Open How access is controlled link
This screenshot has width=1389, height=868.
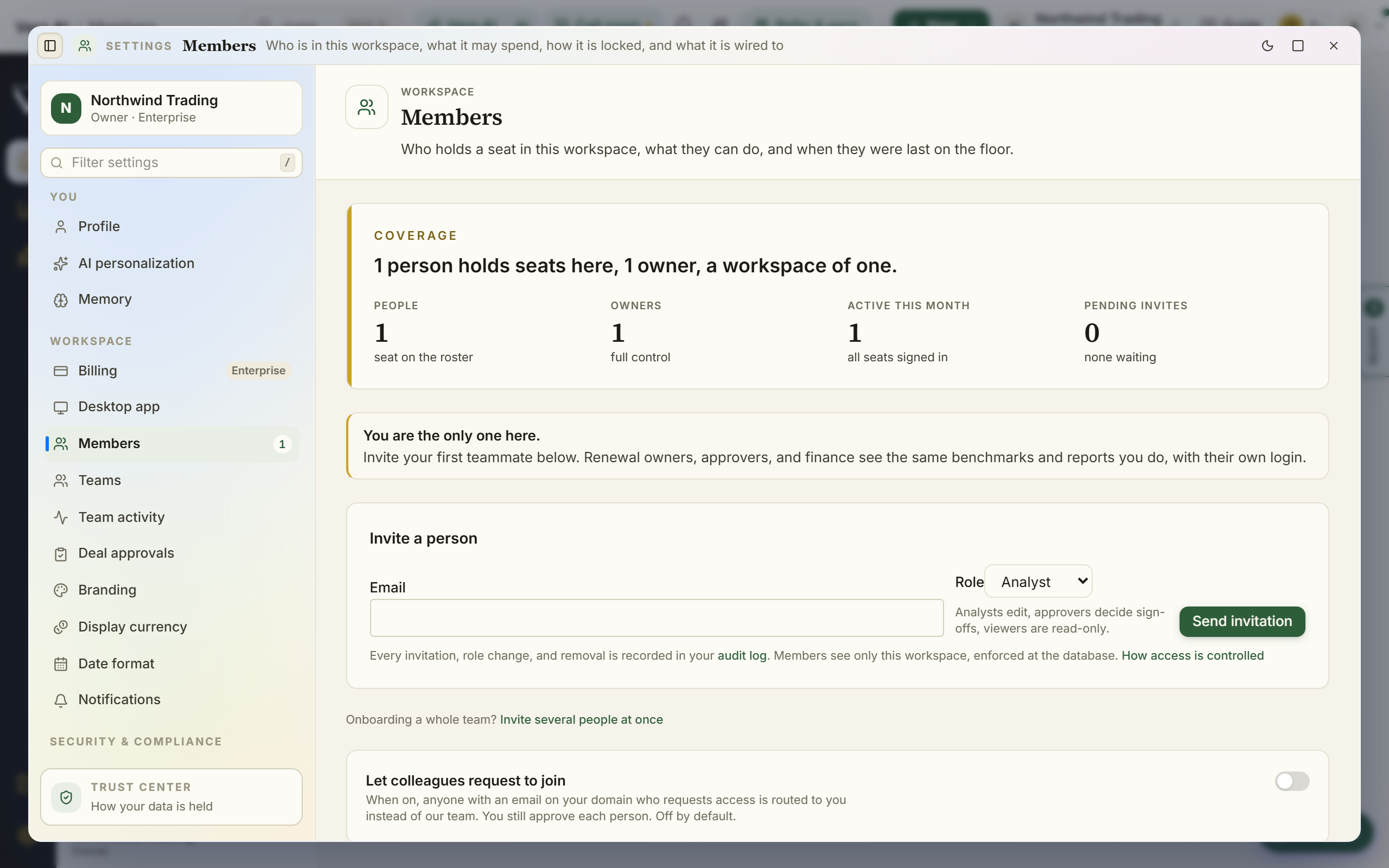(x=1192, y=655)
